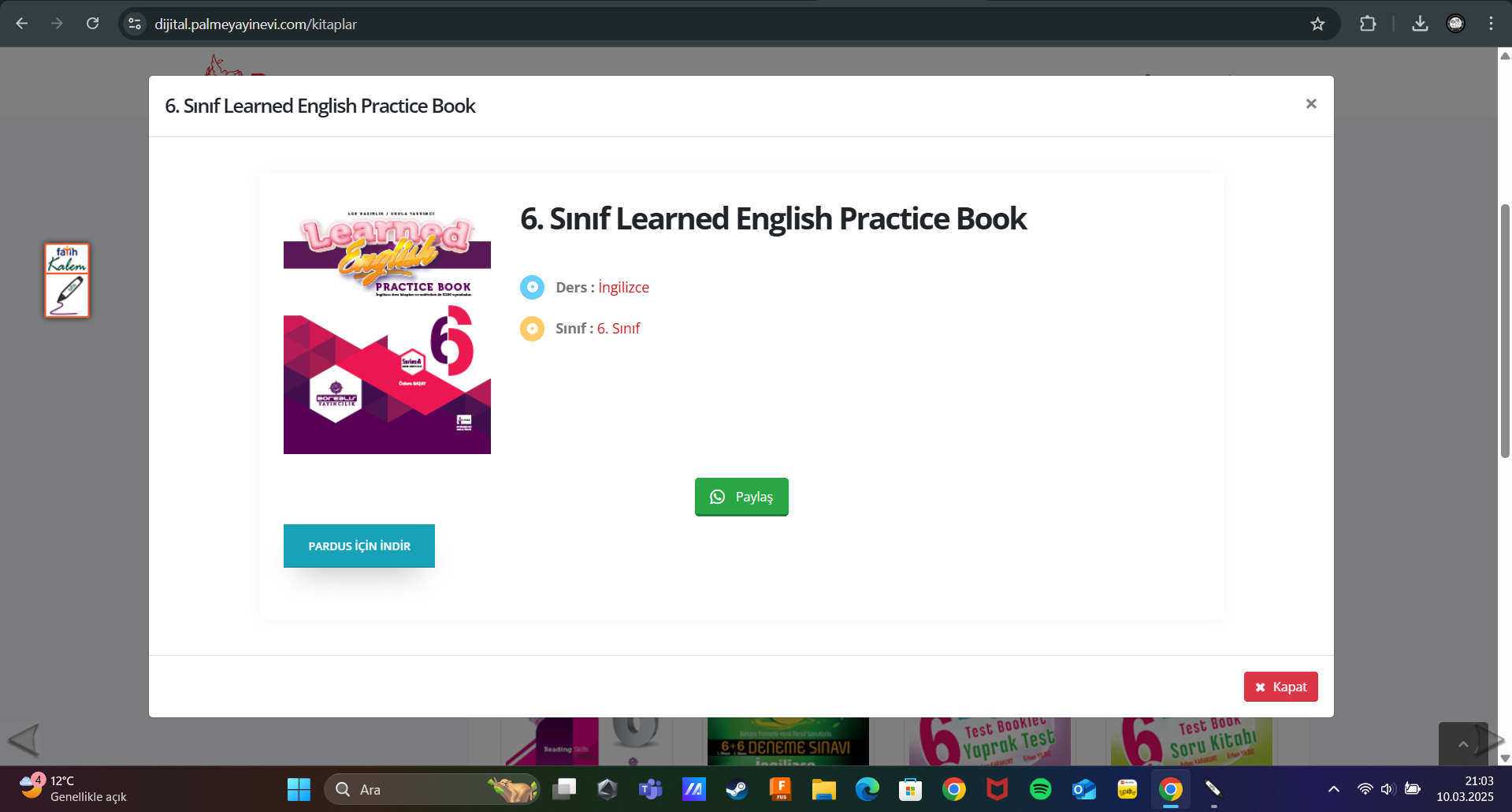Open Task View from the taskbar

564,789
